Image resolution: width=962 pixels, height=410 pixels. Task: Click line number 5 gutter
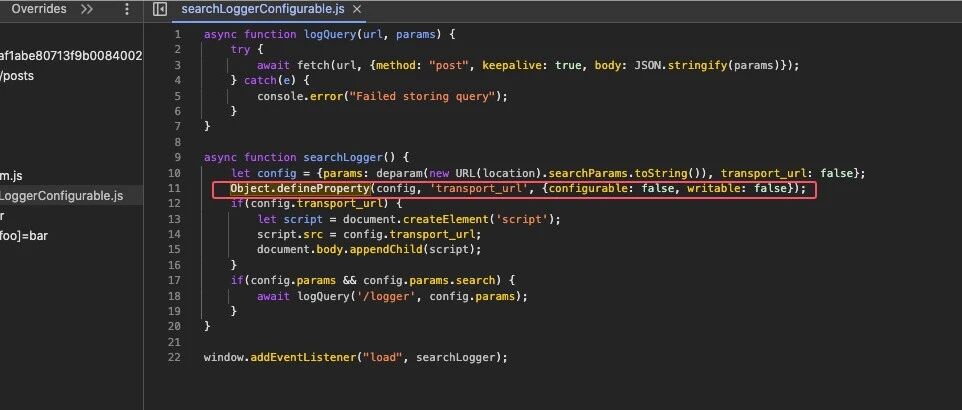tap(177, 96)
